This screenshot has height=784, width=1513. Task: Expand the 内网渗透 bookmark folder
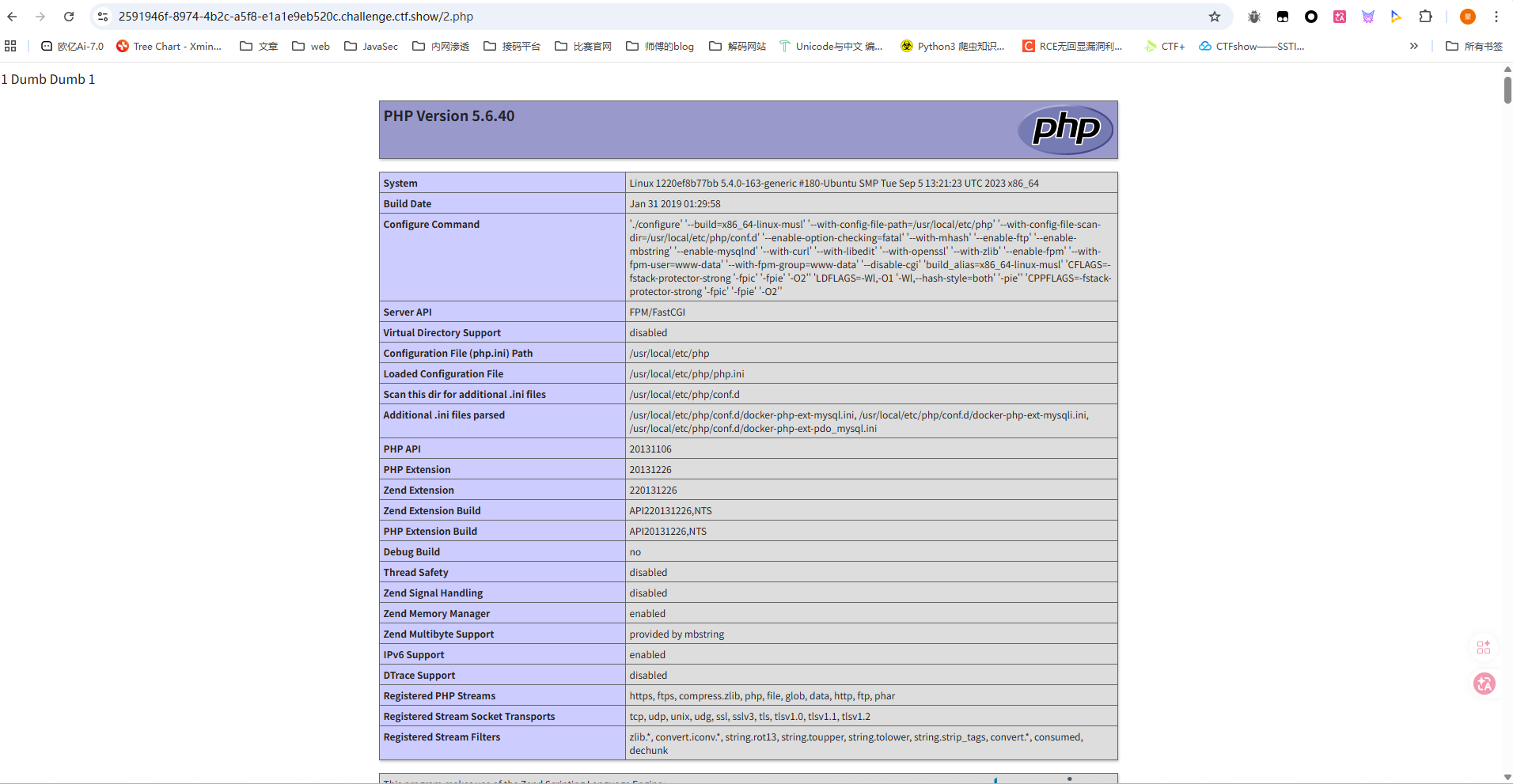[x=441, y=46]
